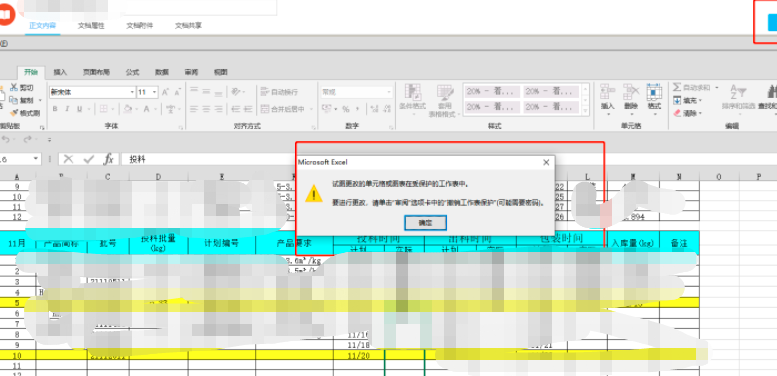777x376 pixels.
Task: Apply accounting currency format icon
Action: [x=326, y=109]
